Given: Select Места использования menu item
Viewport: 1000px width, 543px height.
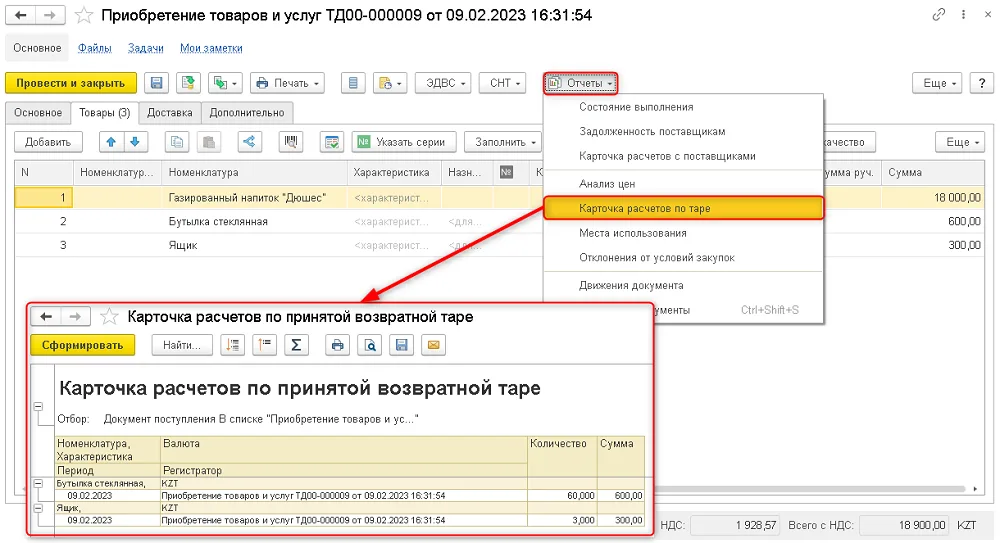Looking at the screenshot, I should pos(683,233).
